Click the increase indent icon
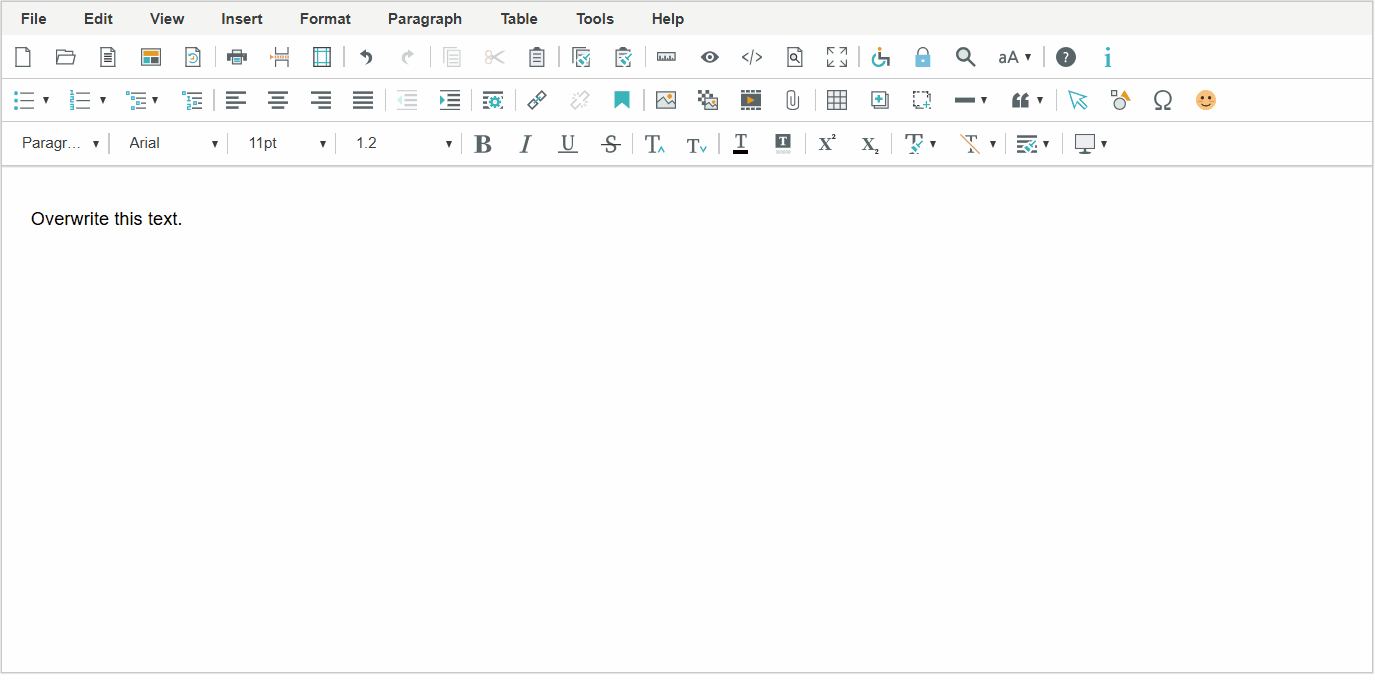Viewport: 1375px width, 680px height. coord(450,100)
